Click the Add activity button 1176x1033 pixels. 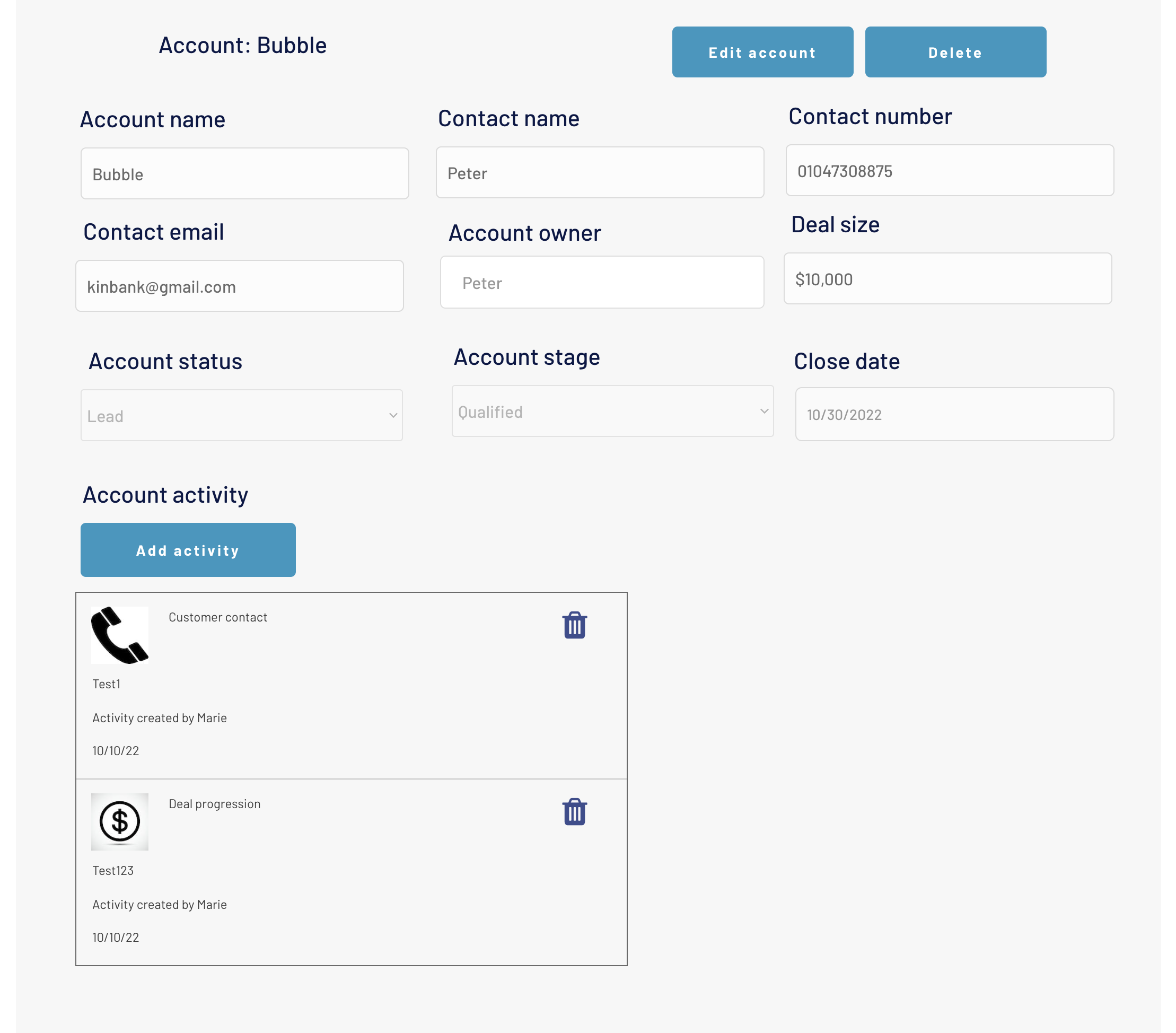click(188, 550)
